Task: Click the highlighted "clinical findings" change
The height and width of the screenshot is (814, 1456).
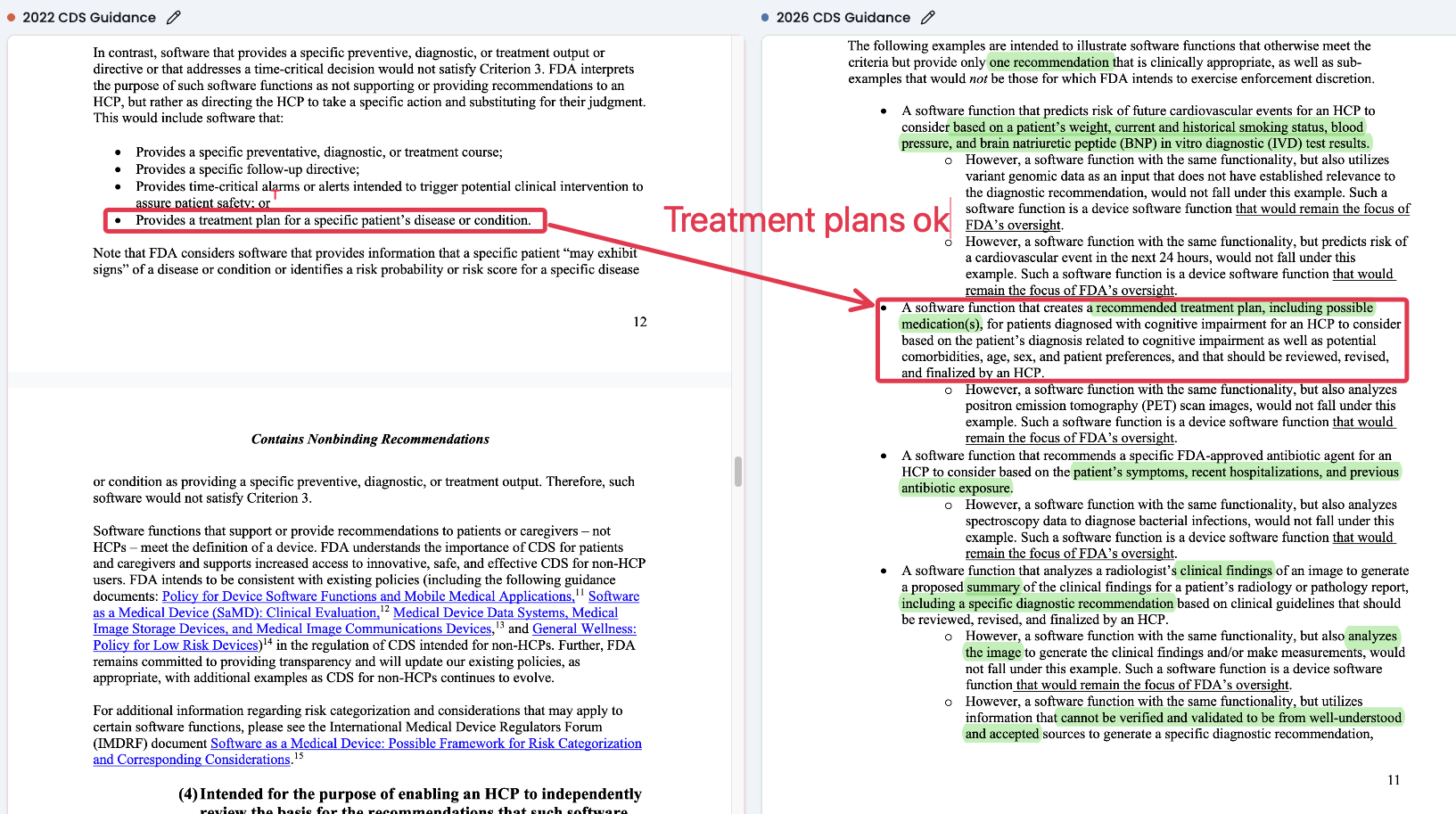Action: point(1226,571)
